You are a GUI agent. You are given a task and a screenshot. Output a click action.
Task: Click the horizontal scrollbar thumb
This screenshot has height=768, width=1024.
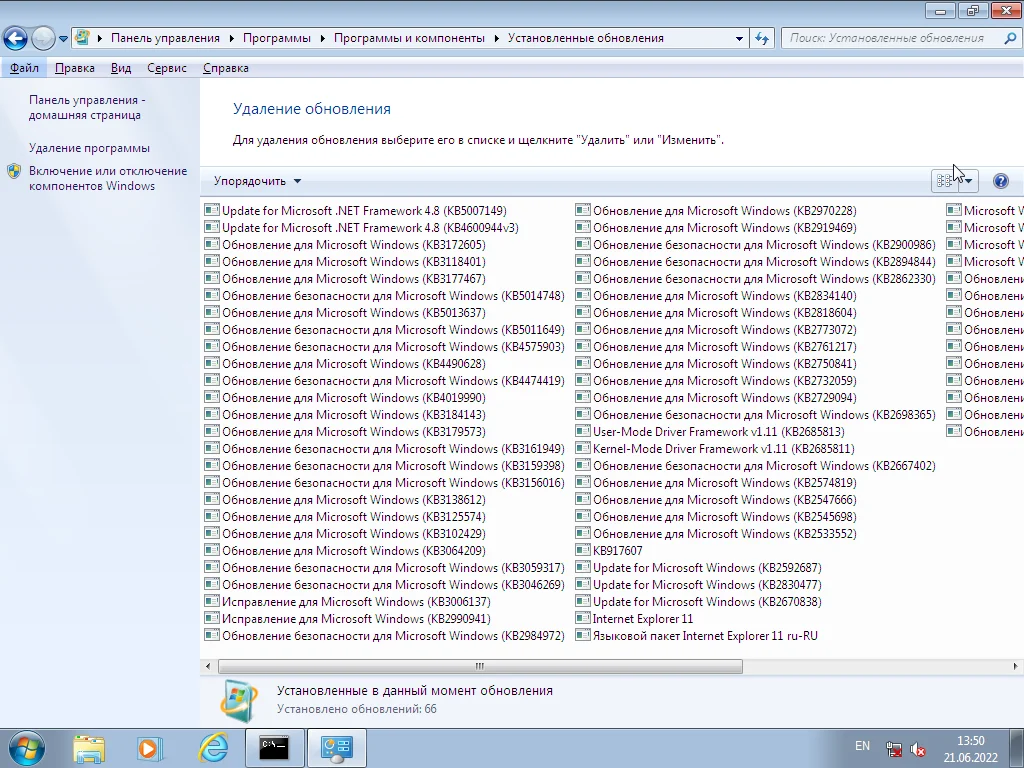[480, 666]
